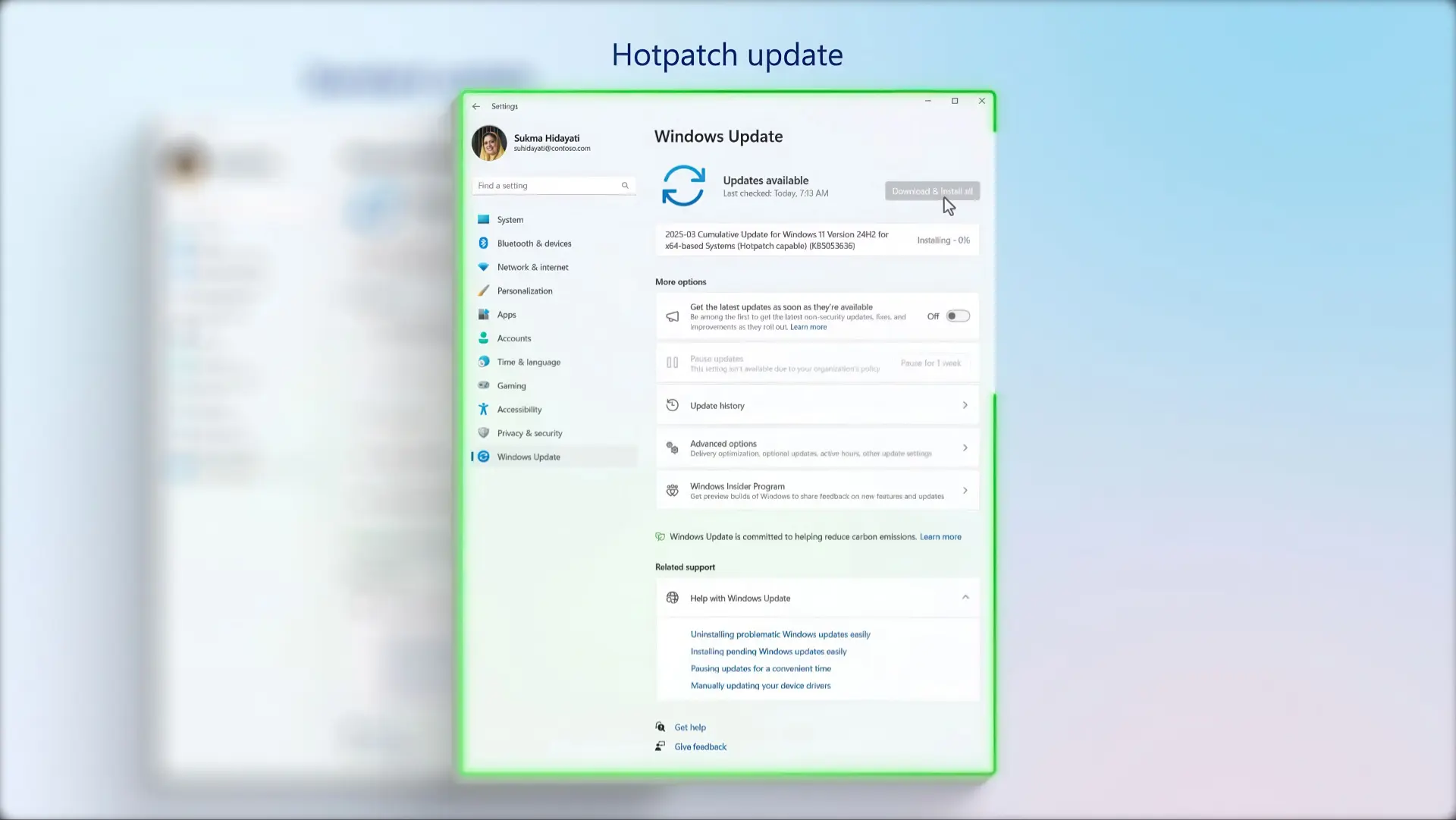Click Last checked: Today, 7:13 AM text
1456x820 pixels.
[776, 194]
